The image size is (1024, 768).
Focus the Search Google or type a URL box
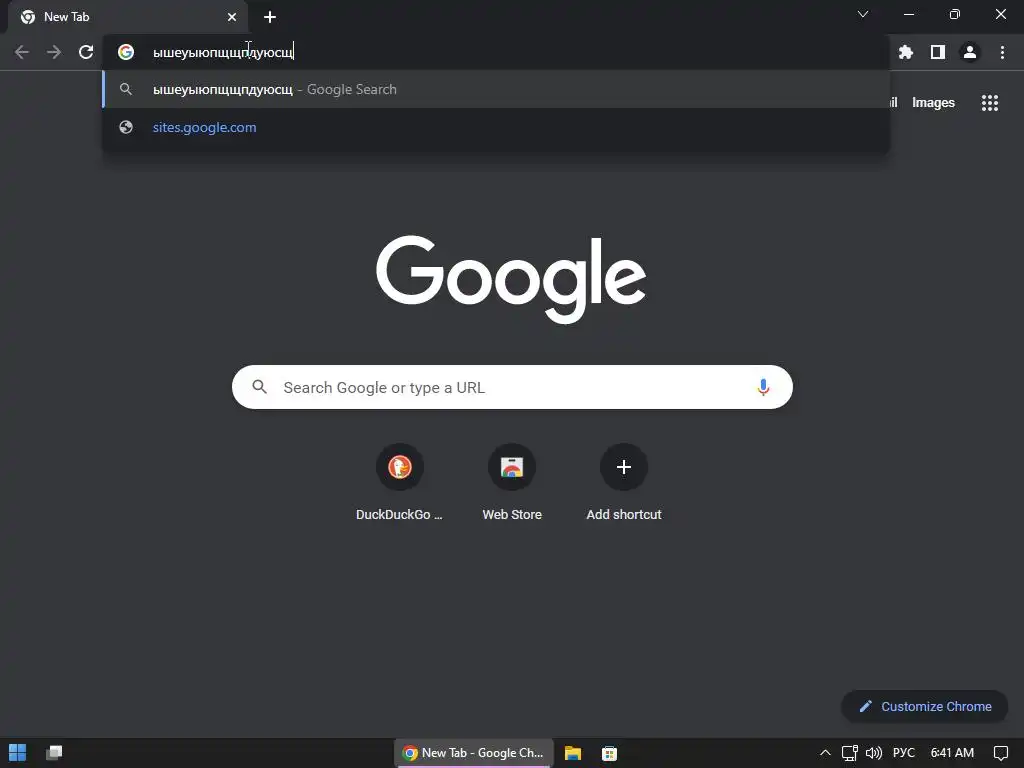512,387
